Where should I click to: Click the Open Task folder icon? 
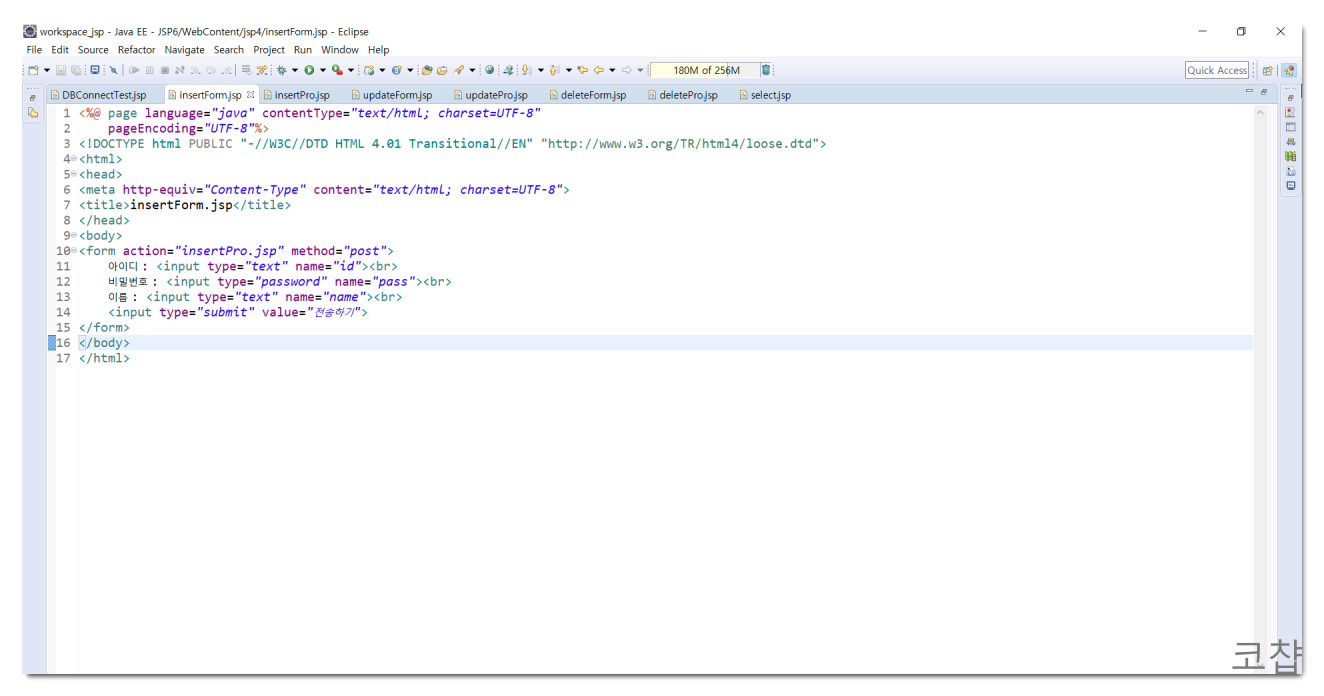coord(442,70)
